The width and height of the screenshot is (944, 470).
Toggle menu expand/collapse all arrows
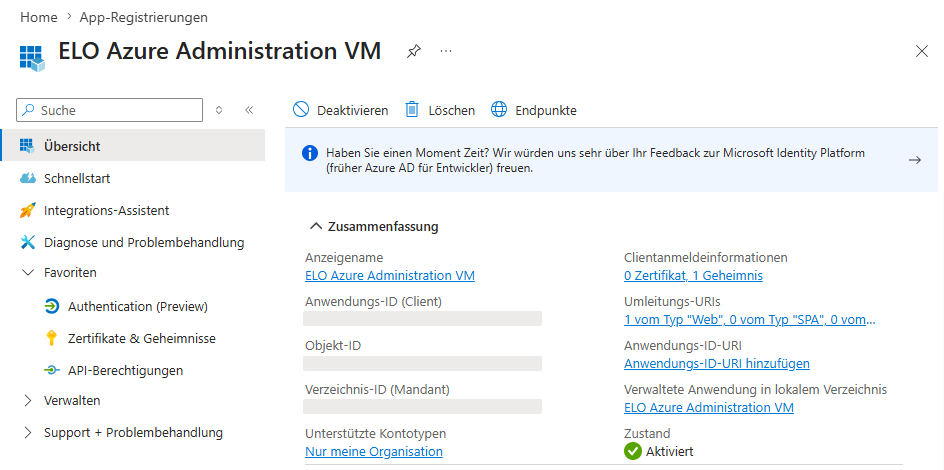coord(219,110)
